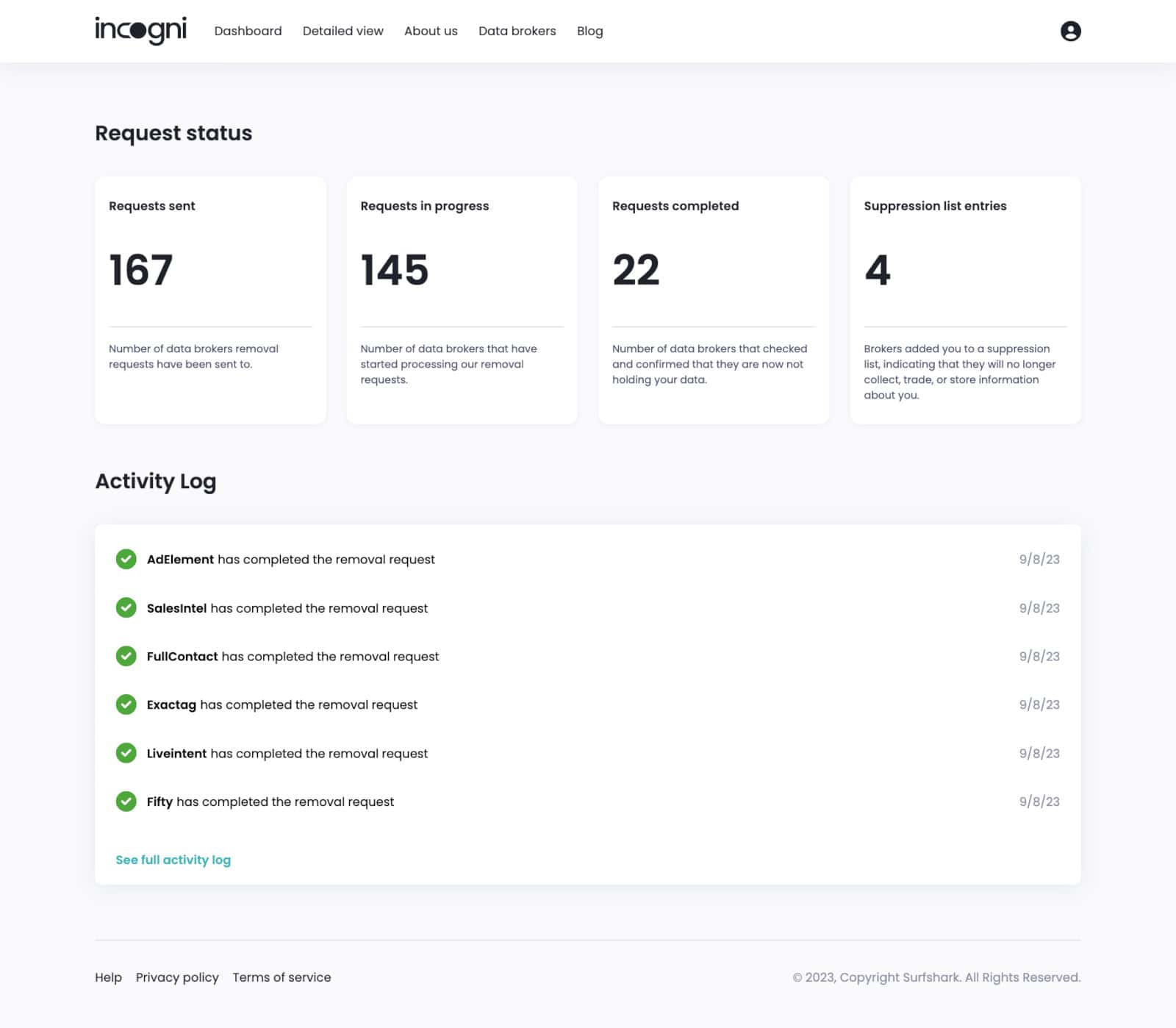Screen dimensions: 1176x1028
Task: Open the Data brokers section
Action: pyautogui.click(x=517, y=31)
